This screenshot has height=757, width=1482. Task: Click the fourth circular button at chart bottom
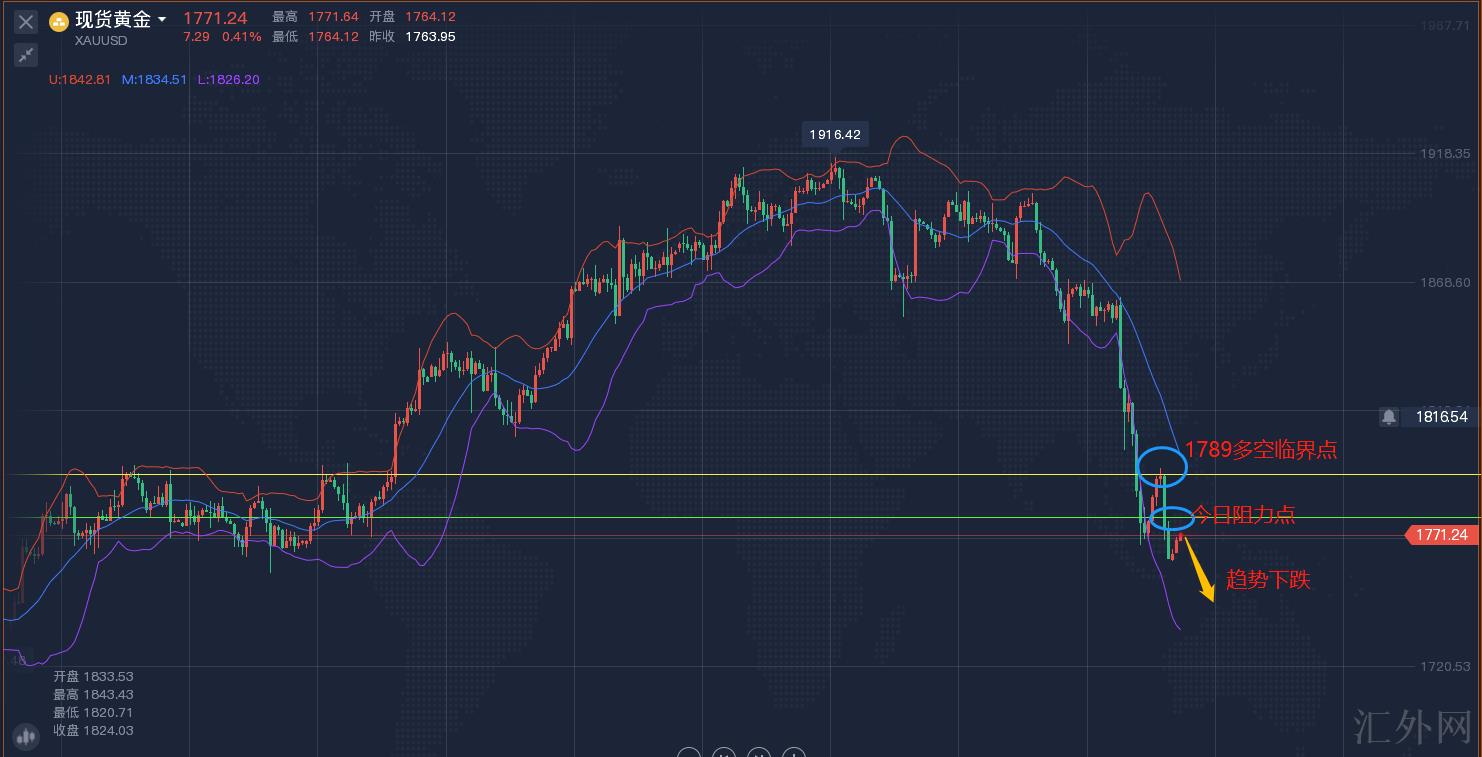click(793, 753)
